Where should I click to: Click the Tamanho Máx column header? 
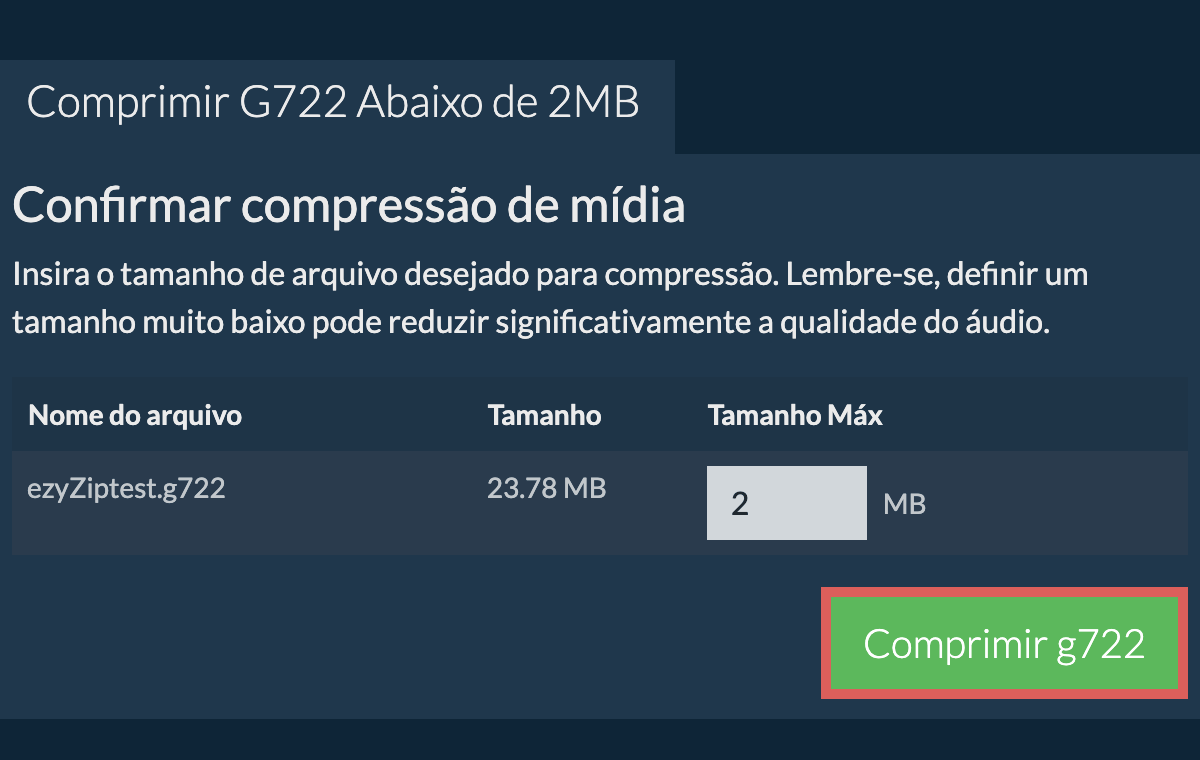(795, 415)
